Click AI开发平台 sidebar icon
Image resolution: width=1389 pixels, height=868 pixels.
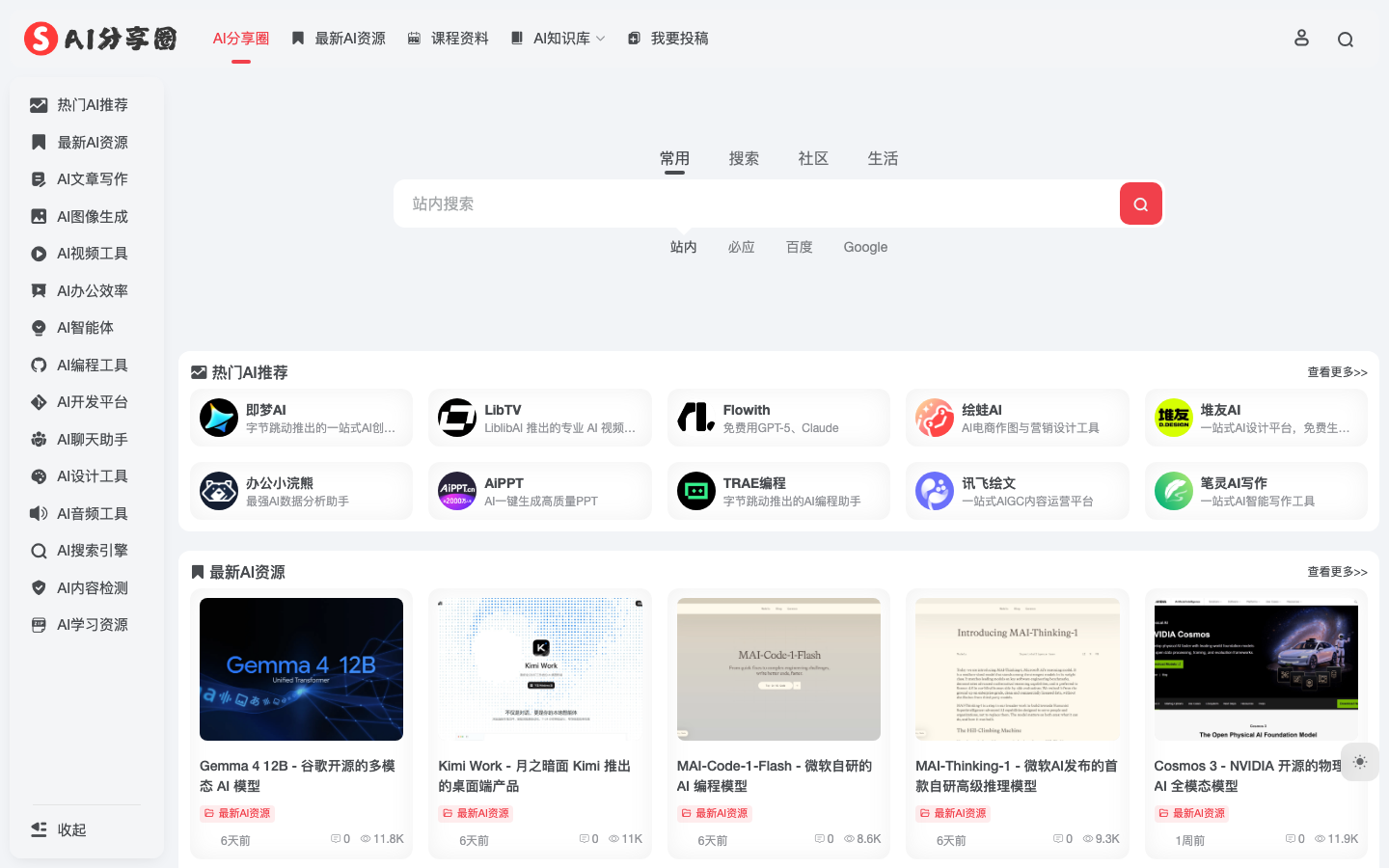click(39, 402)
